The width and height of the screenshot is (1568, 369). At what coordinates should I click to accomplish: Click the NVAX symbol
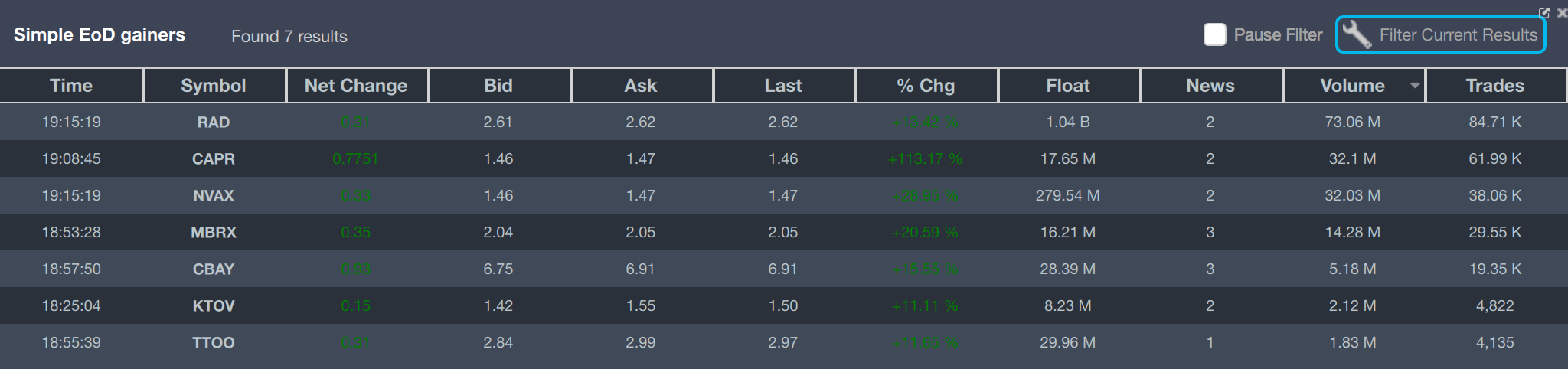[214, 196]
